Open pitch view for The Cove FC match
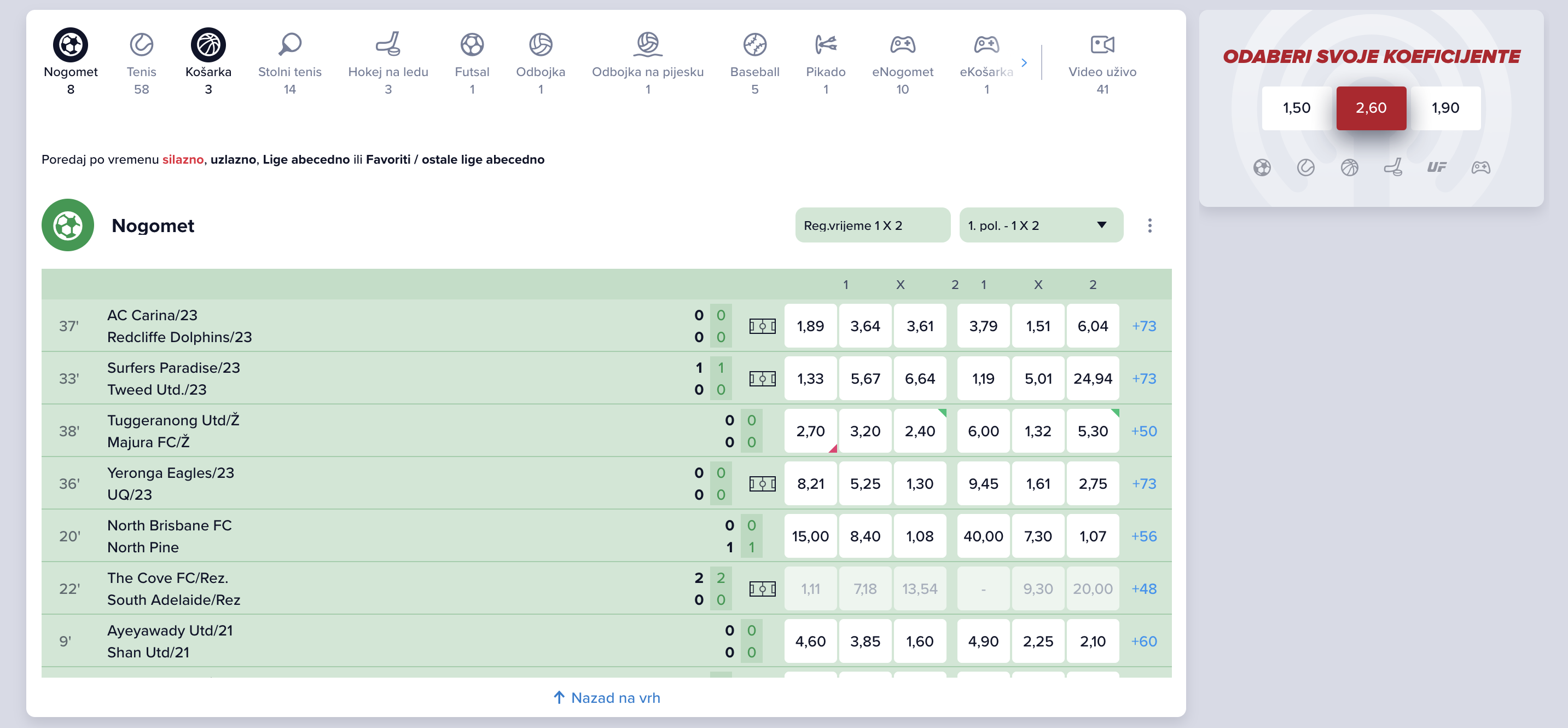Viewport: 1568px width, 728px height. [762, 589]
